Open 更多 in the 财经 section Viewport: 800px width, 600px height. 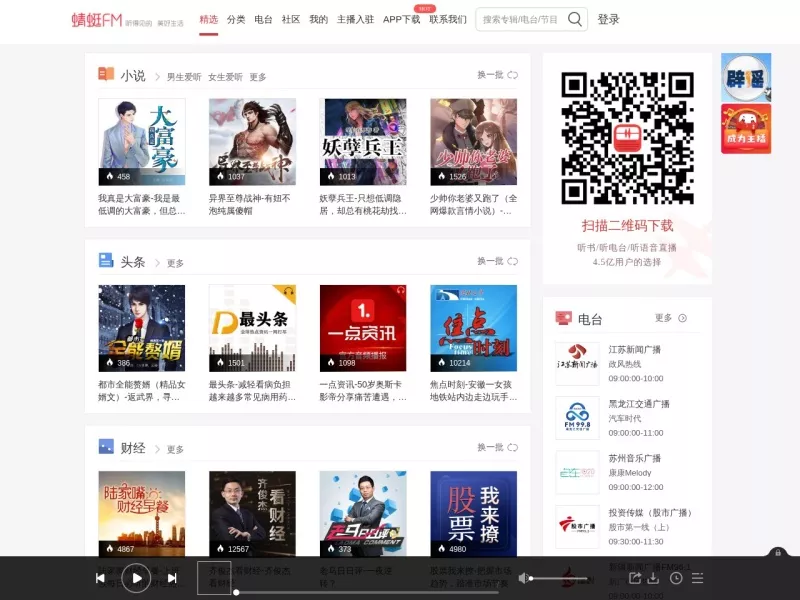tap(175, 449)
